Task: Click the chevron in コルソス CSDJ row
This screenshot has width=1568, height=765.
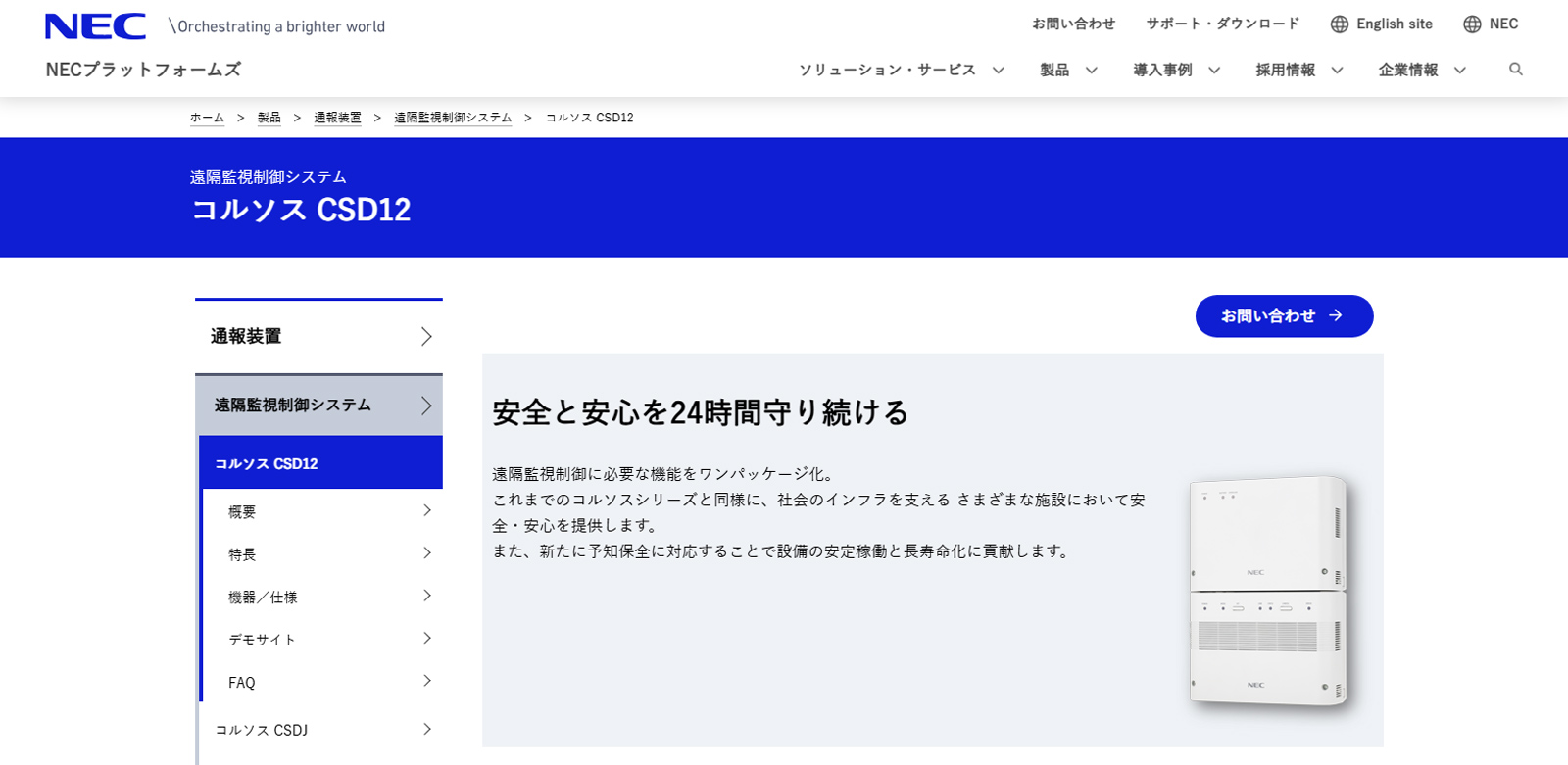Action: coord(427,729)
